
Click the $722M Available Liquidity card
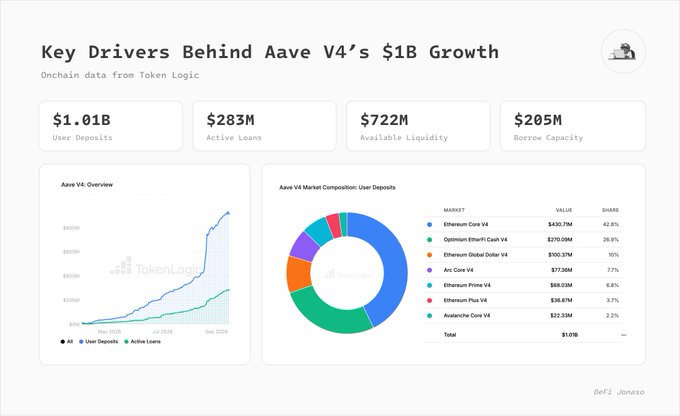(418, 126)
